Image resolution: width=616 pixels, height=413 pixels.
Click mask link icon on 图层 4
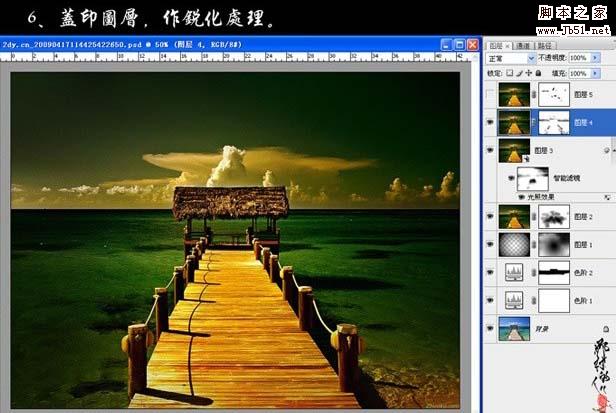(534, 123)
